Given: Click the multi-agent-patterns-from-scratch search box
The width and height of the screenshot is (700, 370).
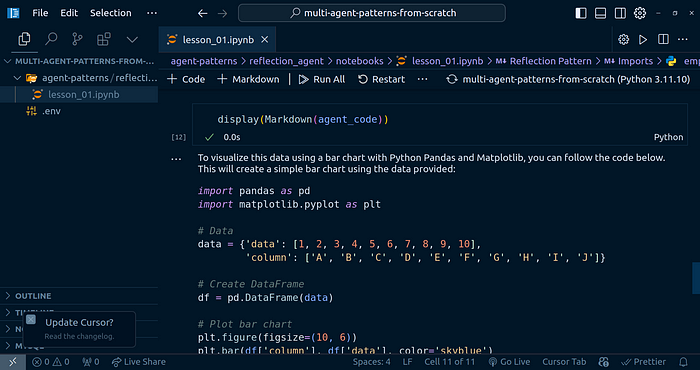Looking at the screenshot, I should (x=372, y=13).
